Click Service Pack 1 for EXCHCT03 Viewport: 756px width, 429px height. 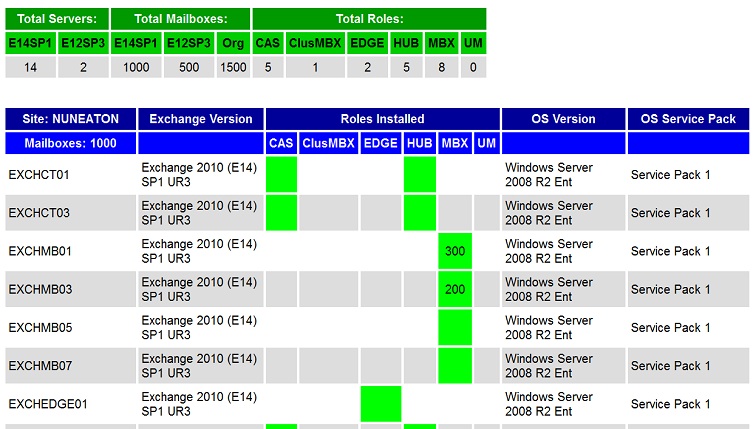point(670,213)
